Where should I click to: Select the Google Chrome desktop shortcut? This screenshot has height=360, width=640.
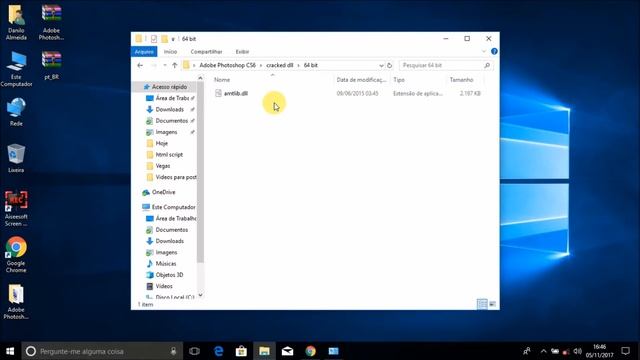click(16, 254)
